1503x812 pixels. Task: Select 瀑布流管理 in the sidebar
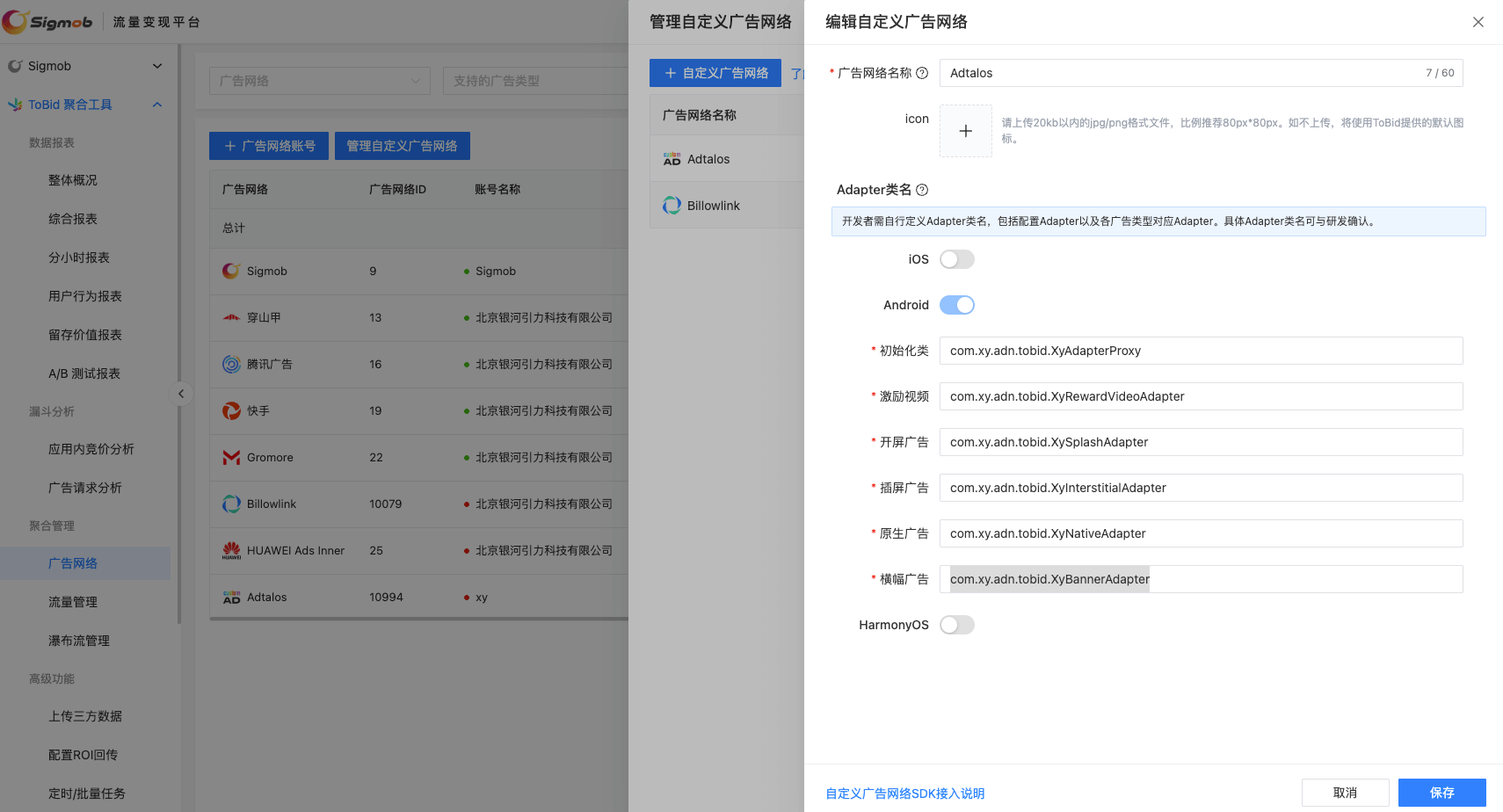click(78, 640)
